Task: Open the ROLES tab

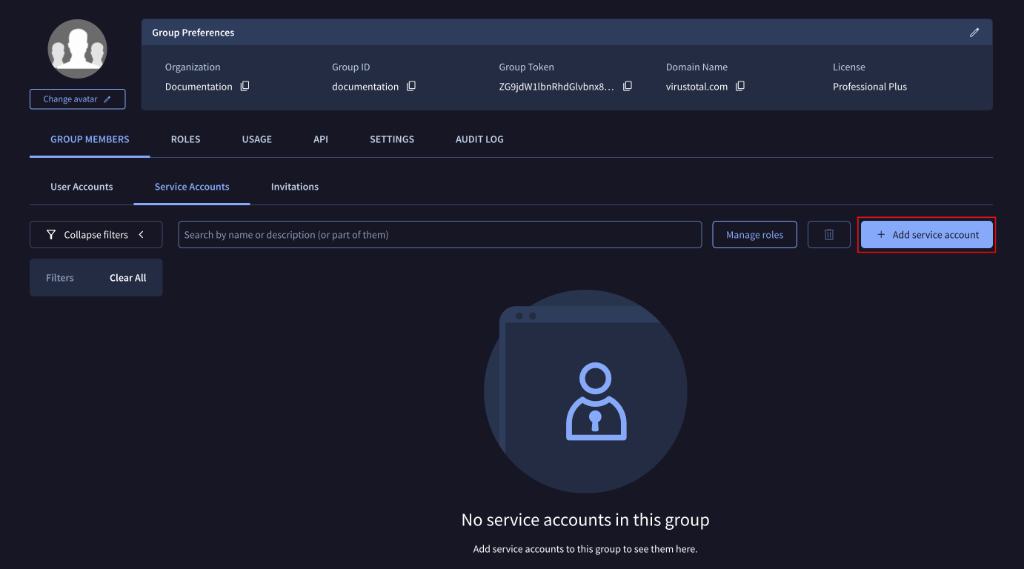Action: tap(185, 139)
